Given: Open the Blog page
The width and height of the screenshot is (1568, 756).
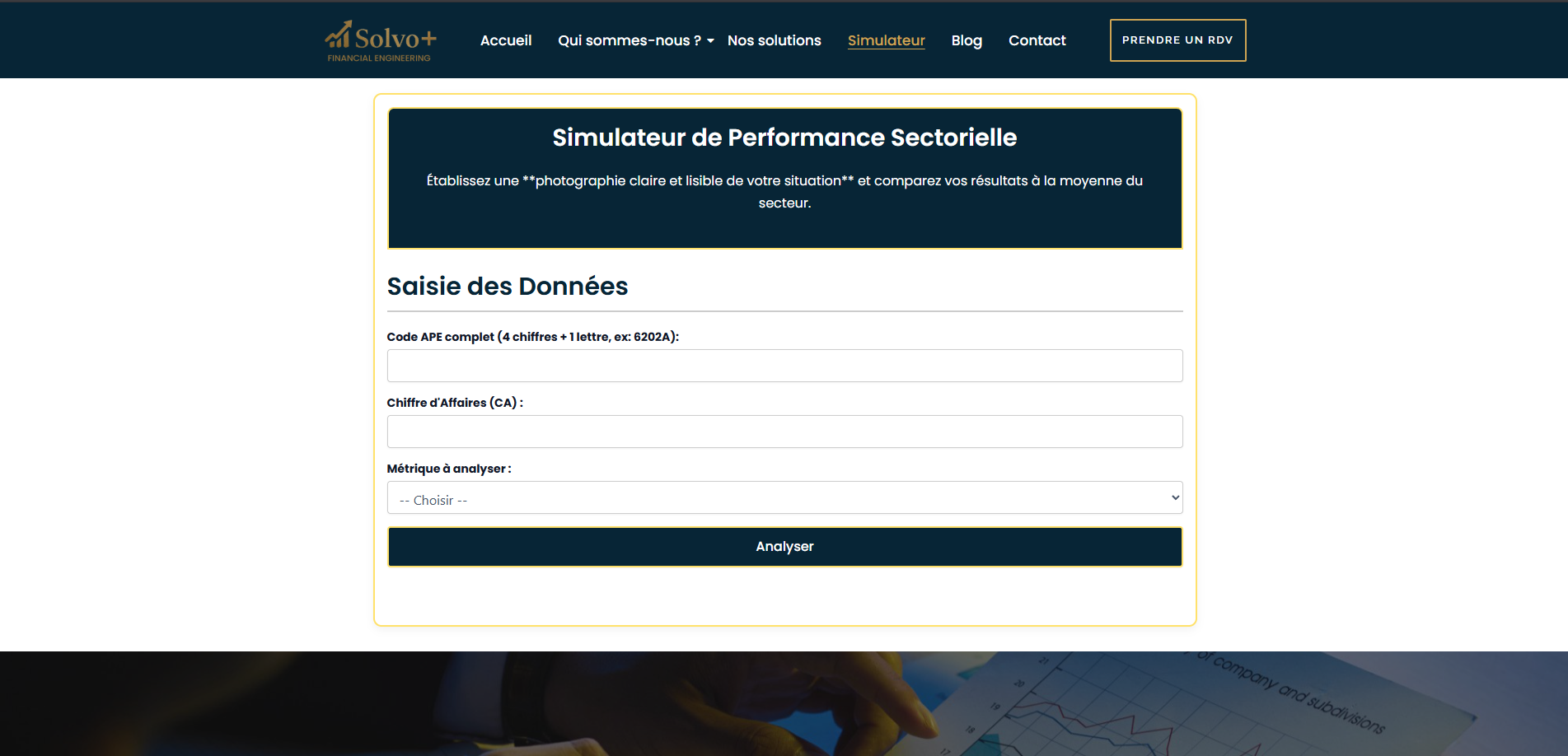Looking at the screenshot, I should coord(966,40).
